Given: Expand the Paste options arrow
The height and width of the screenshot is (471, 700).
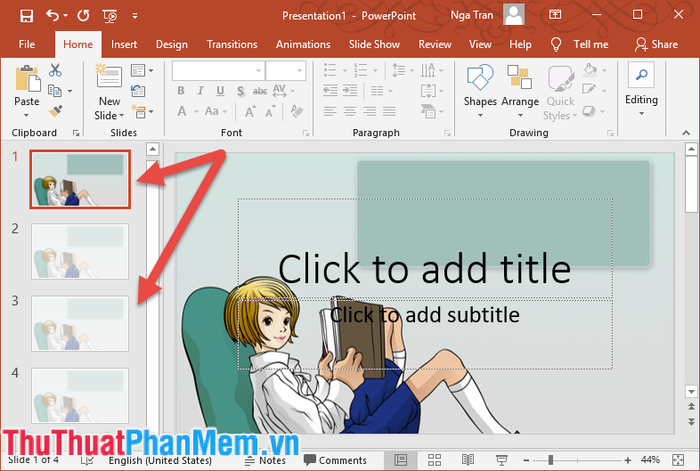Looking at the screenshot, I should 26,115.
